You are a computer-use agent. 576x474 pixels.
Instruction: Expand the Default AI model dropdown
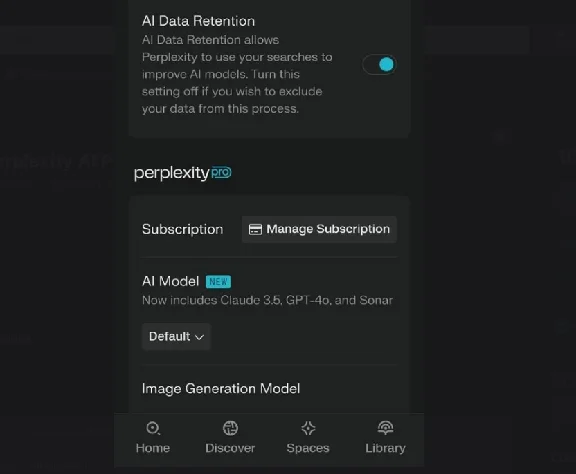[176, 337]
